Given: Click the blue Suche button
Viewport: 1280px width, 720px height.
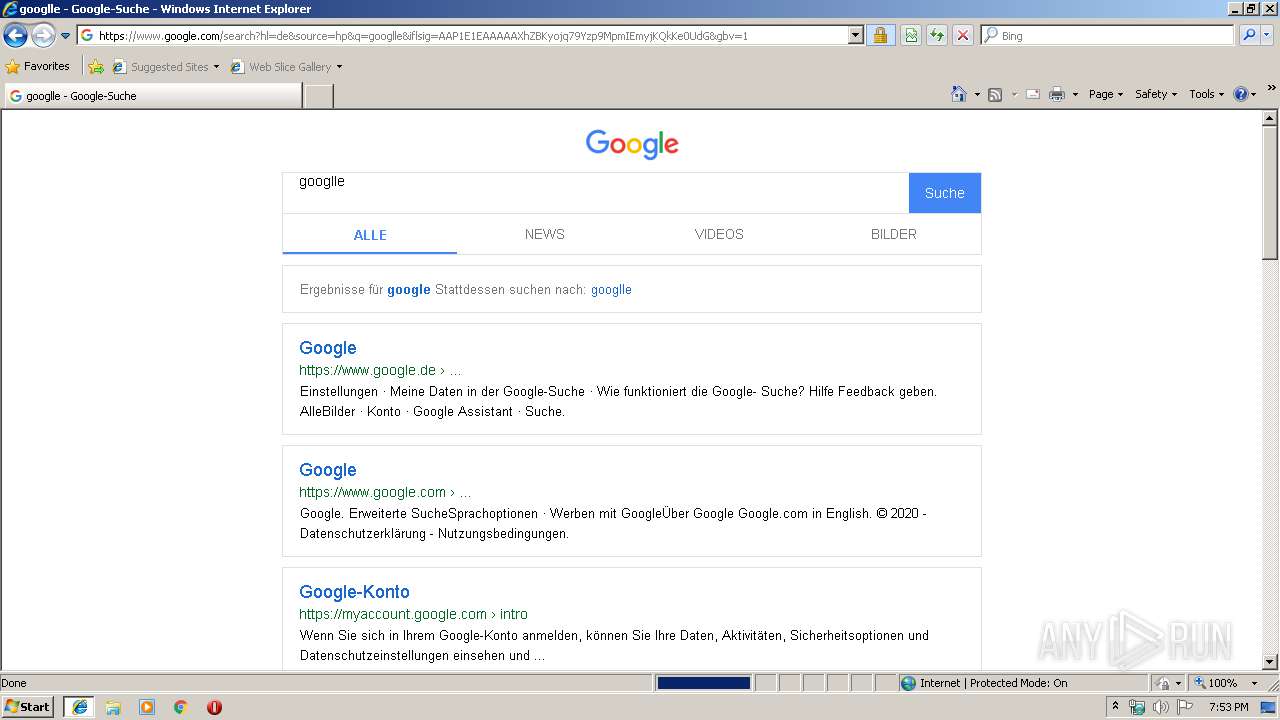Looking at the screenshot, I should pos(944,193).
